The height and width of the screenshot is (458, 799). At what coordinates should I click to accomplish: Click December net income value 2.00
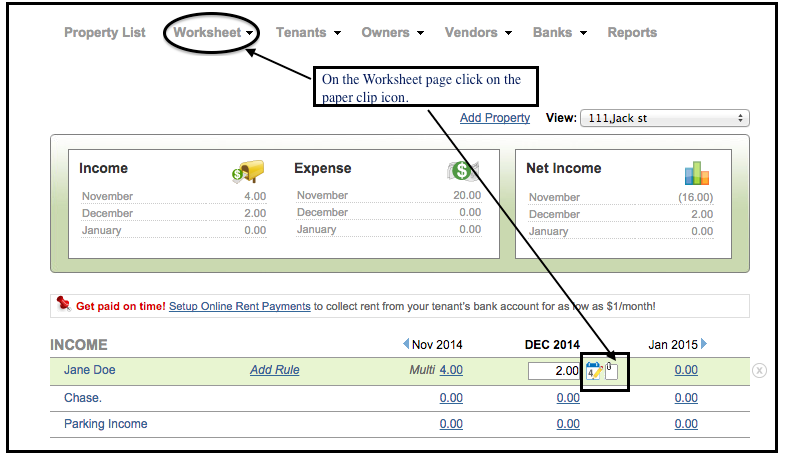click(x=702, y=214)
